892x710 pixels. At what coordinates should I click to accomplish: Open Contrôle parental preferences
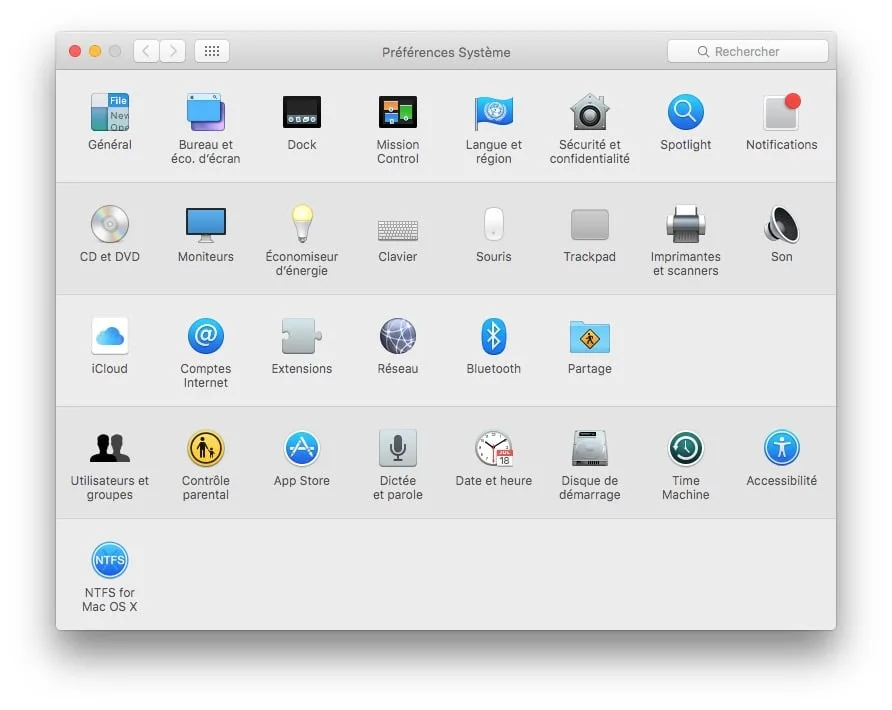point(205,448)
